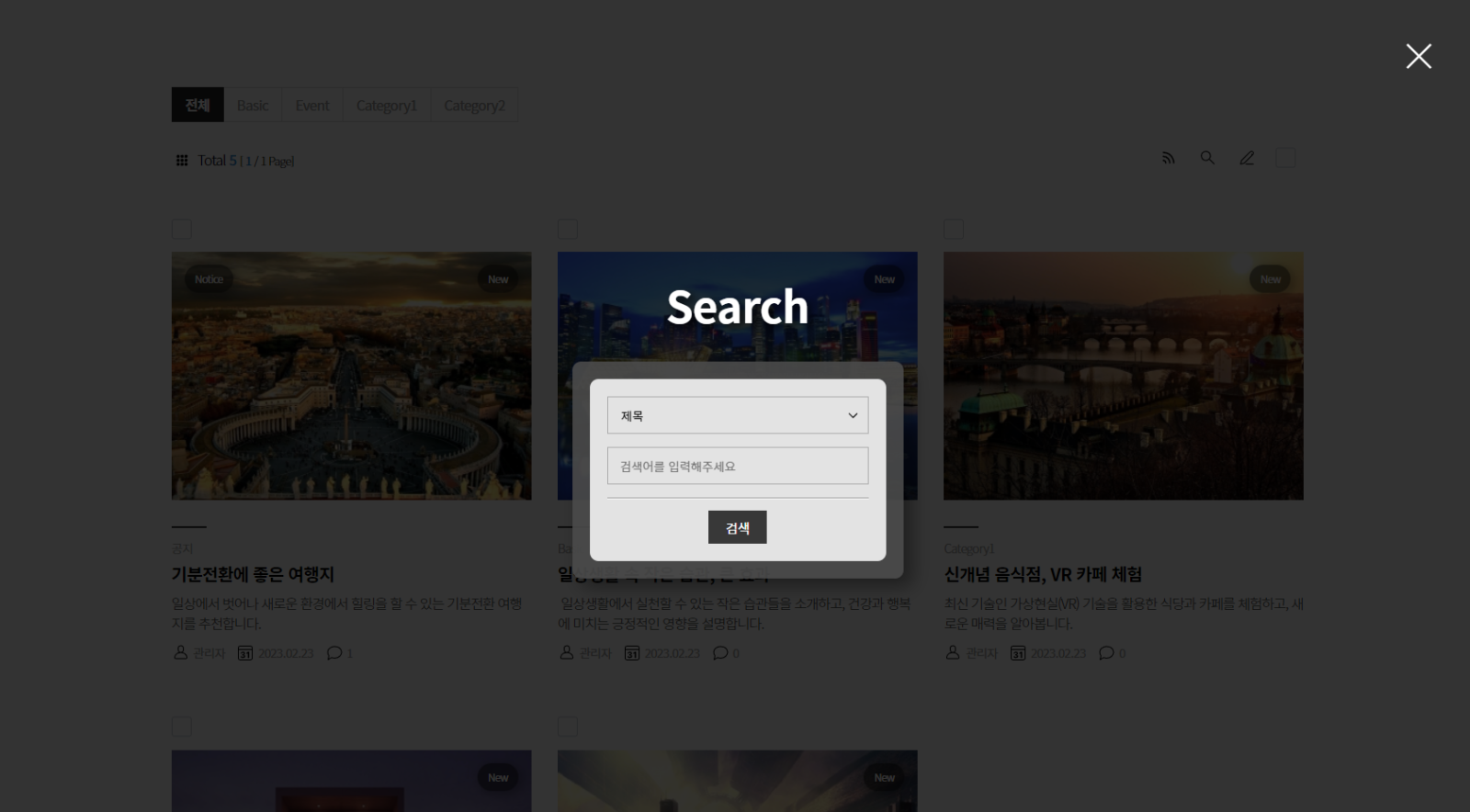Select the 전체 category tab
Screen dimensions: 1470x812
(x=198, y=105)
